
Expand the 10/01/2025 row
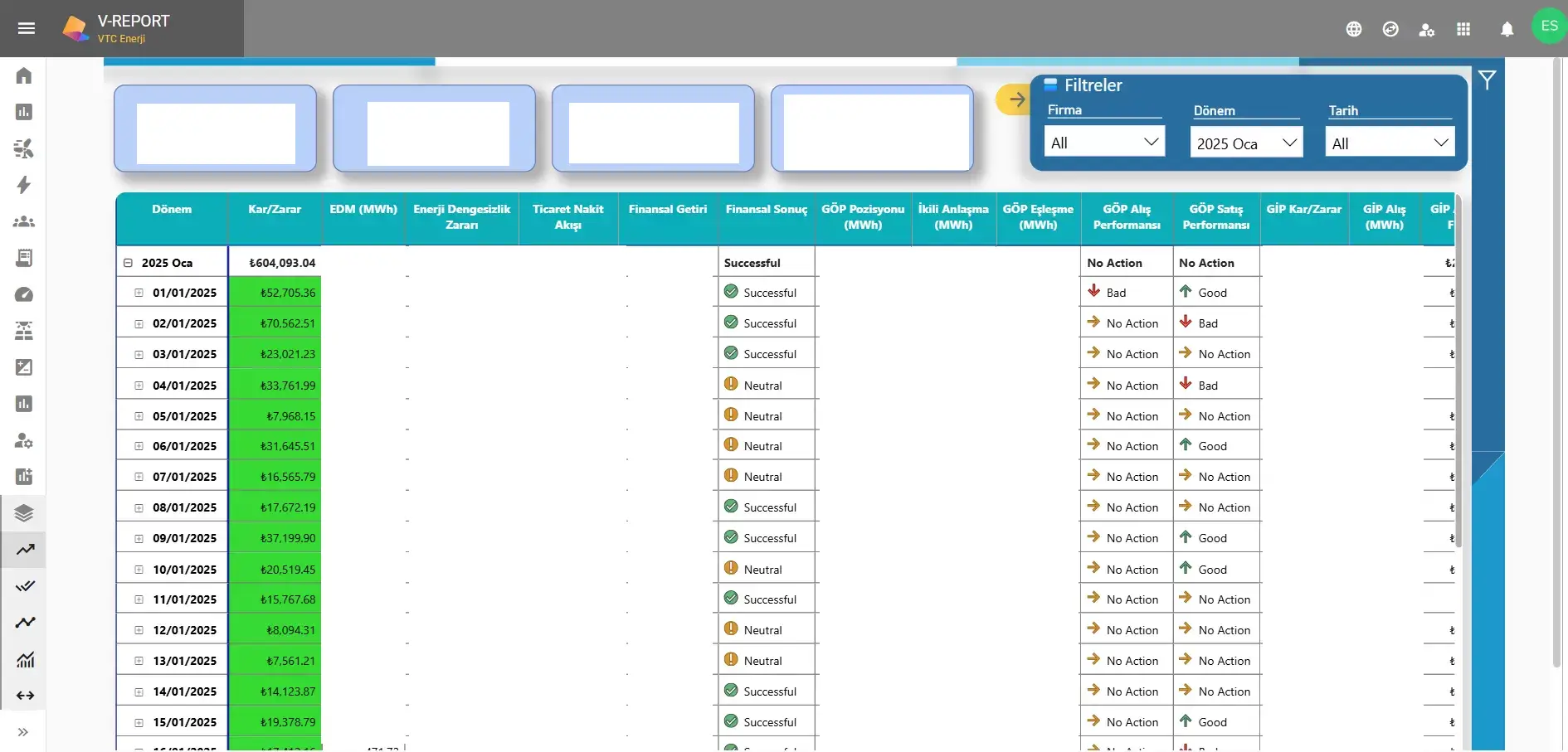pyautogui.click(x=139, y=570)
